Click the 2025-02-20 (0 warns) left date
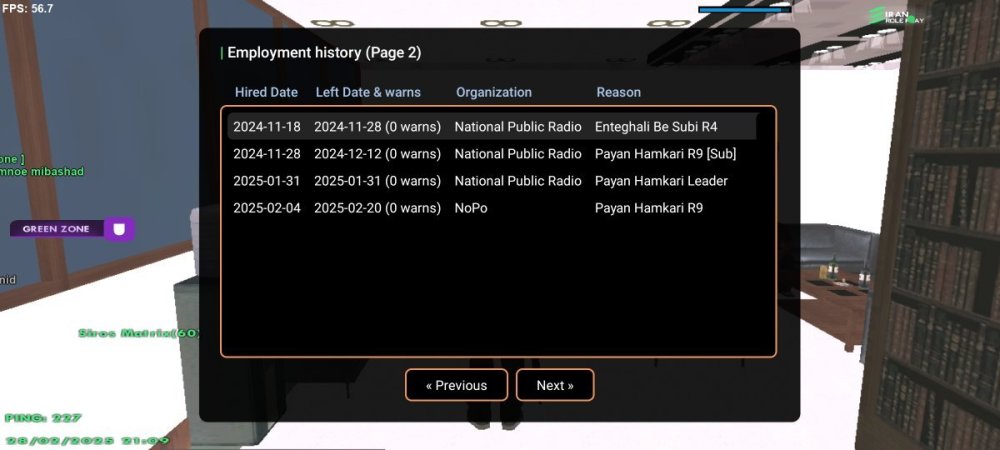 [377, 208]
